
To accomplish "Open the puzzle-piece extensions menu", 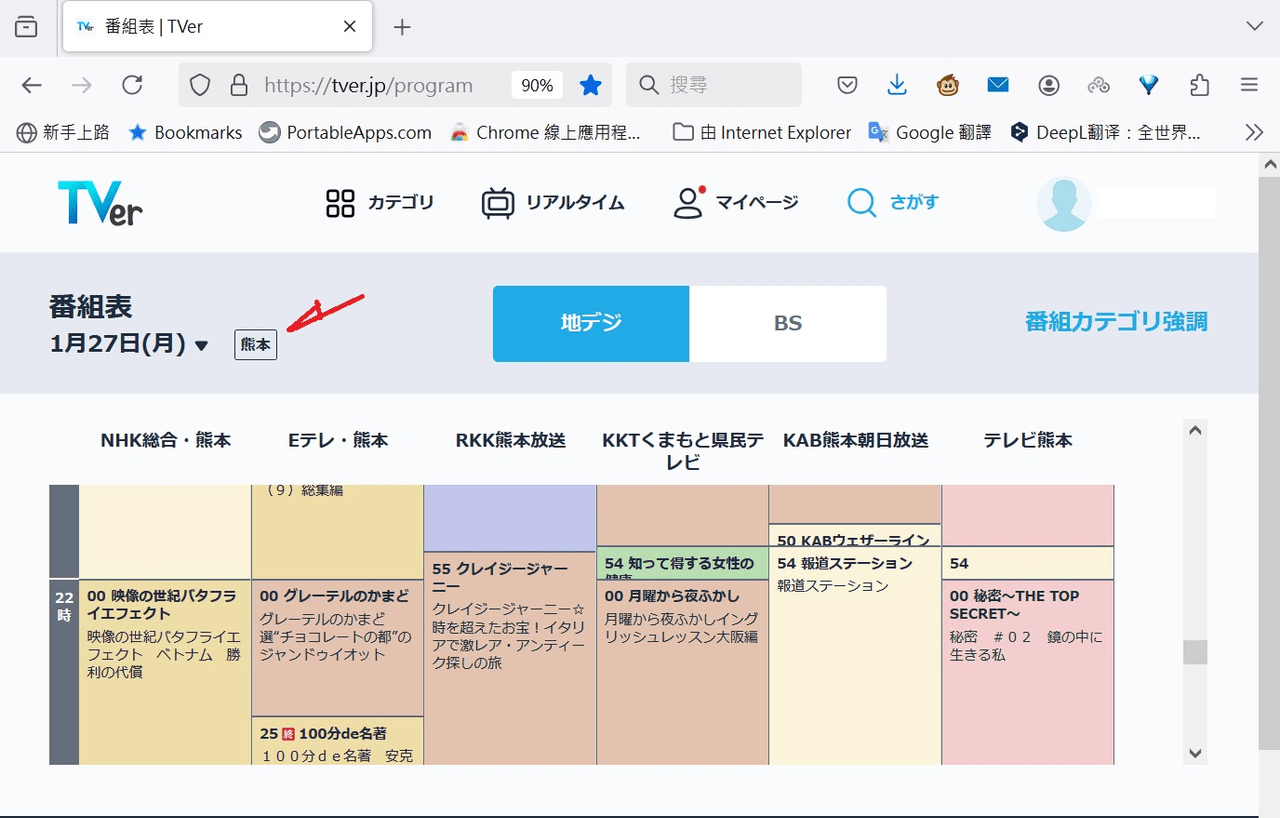I will point(1199,85).
